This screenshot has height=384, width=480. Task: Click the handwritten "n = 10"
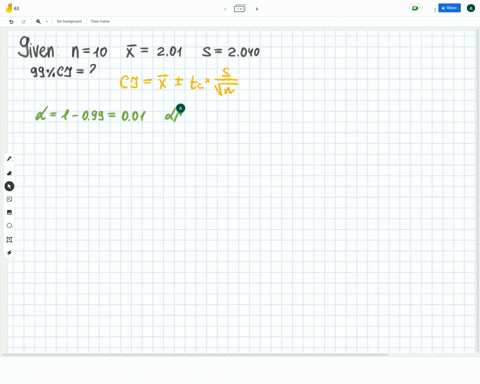click(89, 52)
